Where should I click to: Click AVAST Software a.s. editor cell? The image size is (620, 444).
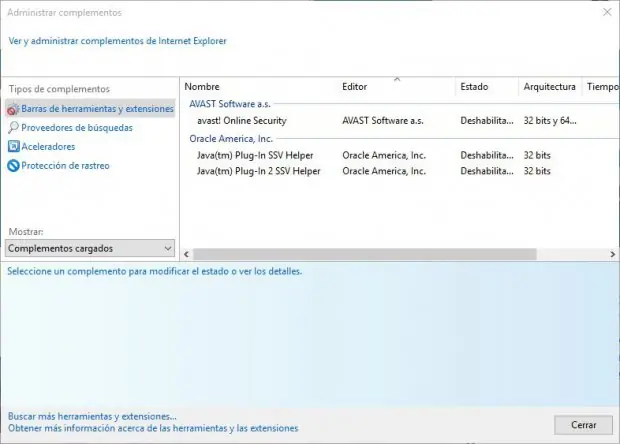pyautogui.click(x=383, y=121)
